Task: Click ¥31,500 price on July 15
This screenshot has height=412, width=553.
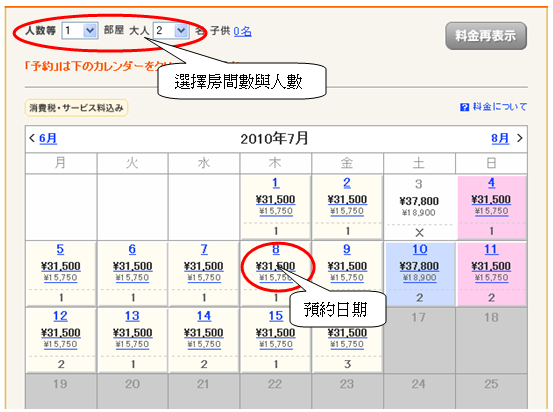Action: pos(276,333)
